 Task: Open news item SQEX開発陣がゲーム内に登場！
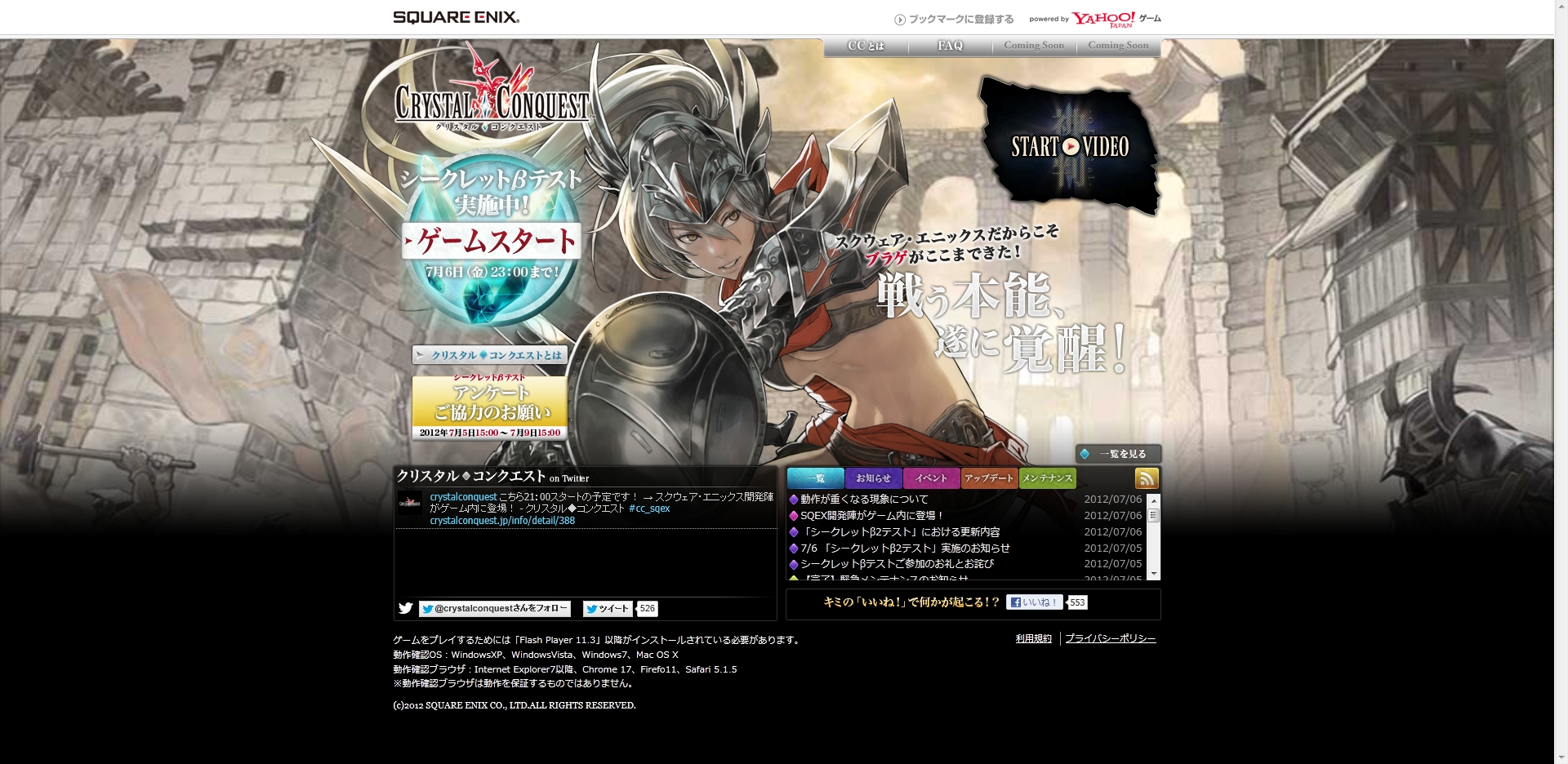click(x=872, y=516)
